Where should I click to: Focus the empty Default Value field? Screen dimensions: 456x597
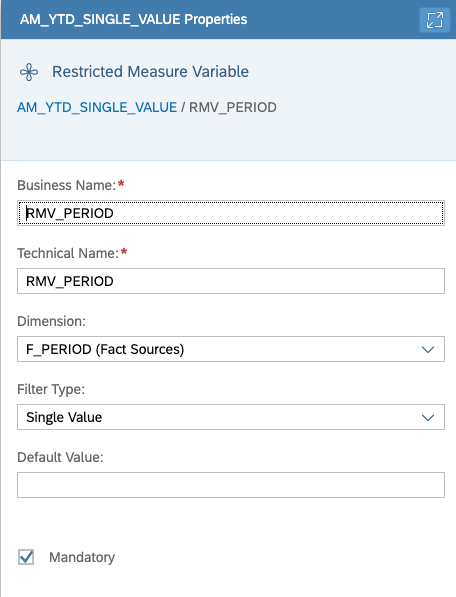231,485
